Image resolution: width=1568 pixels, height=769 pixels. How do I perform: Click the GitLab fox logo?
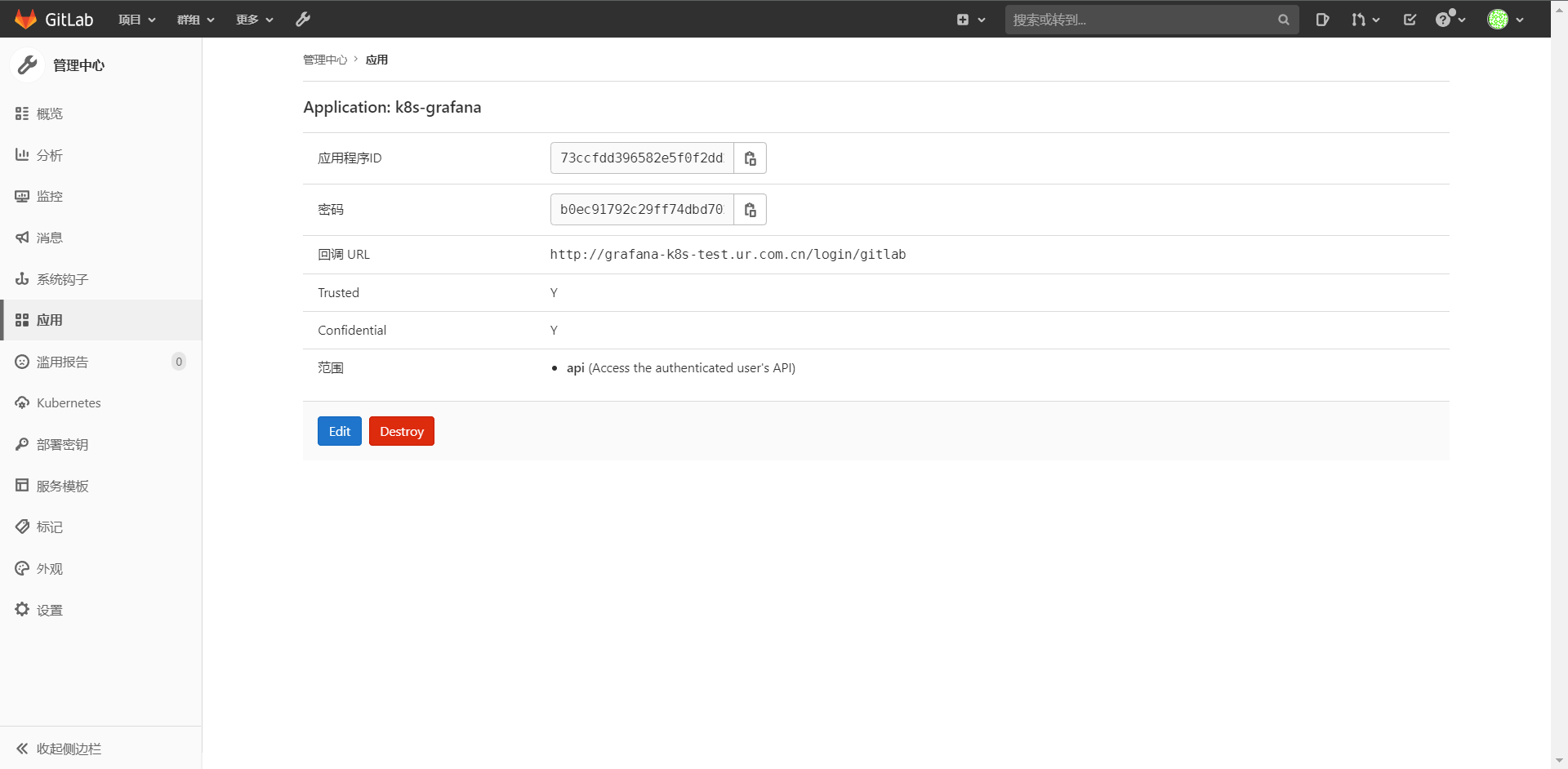[x=25, y=19]
